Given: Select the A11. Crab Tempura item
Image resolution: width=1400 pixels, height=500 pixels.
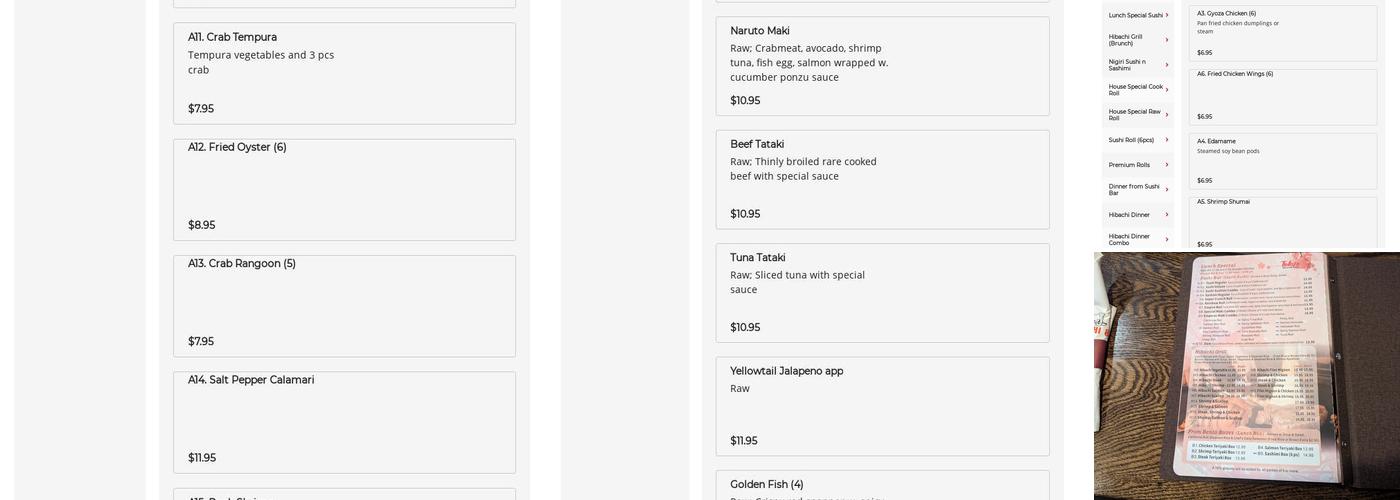Looking at the screenshot, I should [344, 73].
